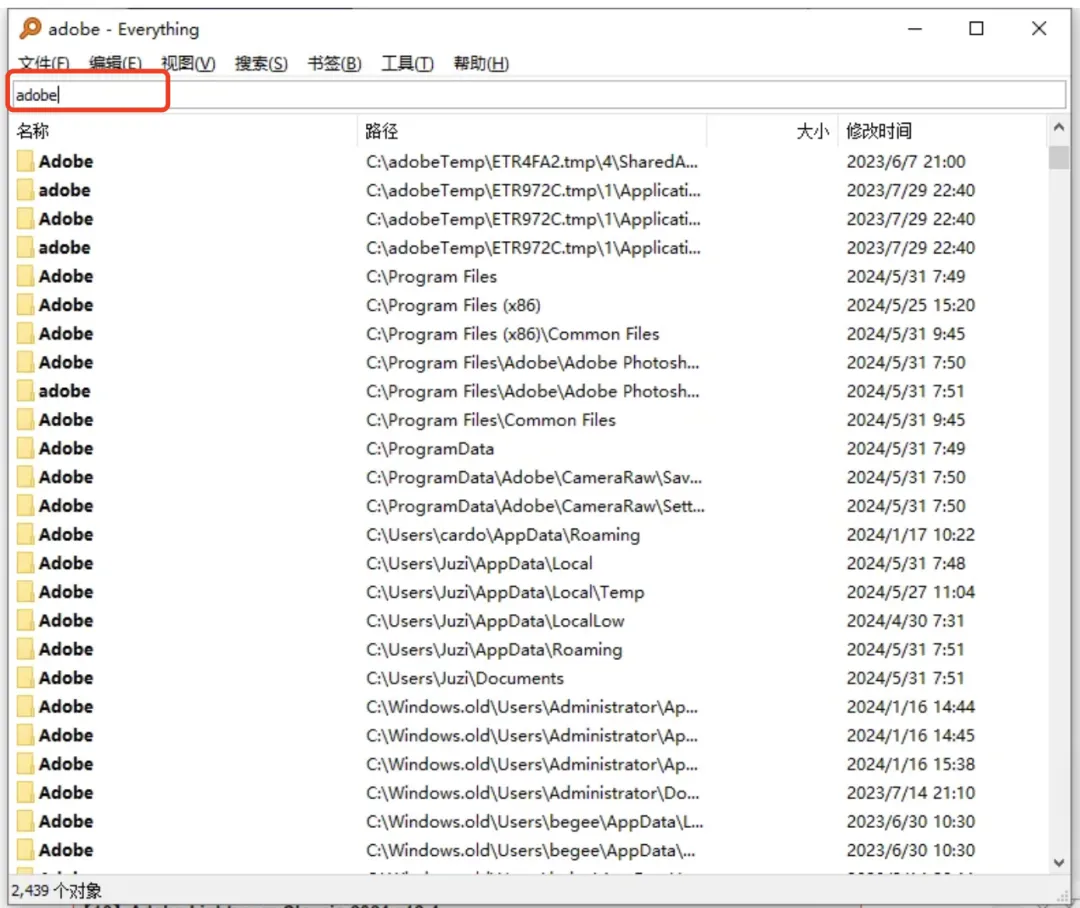This screenshot has height=908, width=1080.
Task: Click the vertical scrollbar thumb
Action: click(x=1059, y=157)
